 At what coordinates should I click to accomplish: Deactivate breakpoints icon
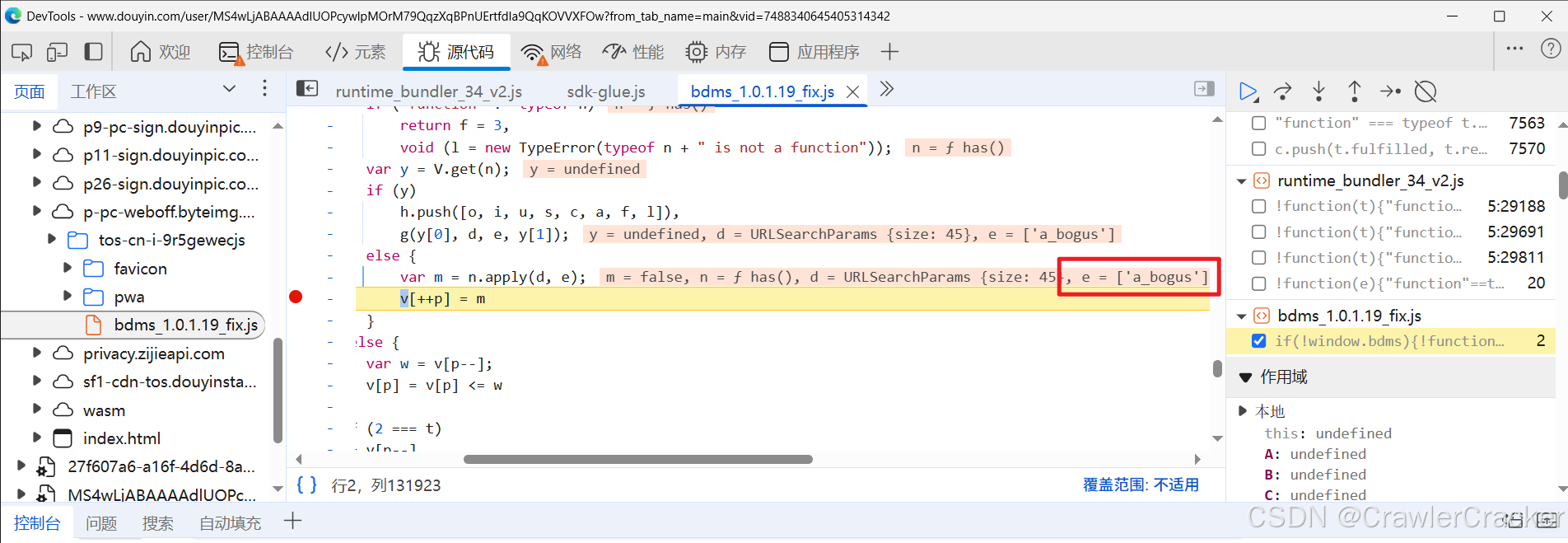pos(1426,91)
